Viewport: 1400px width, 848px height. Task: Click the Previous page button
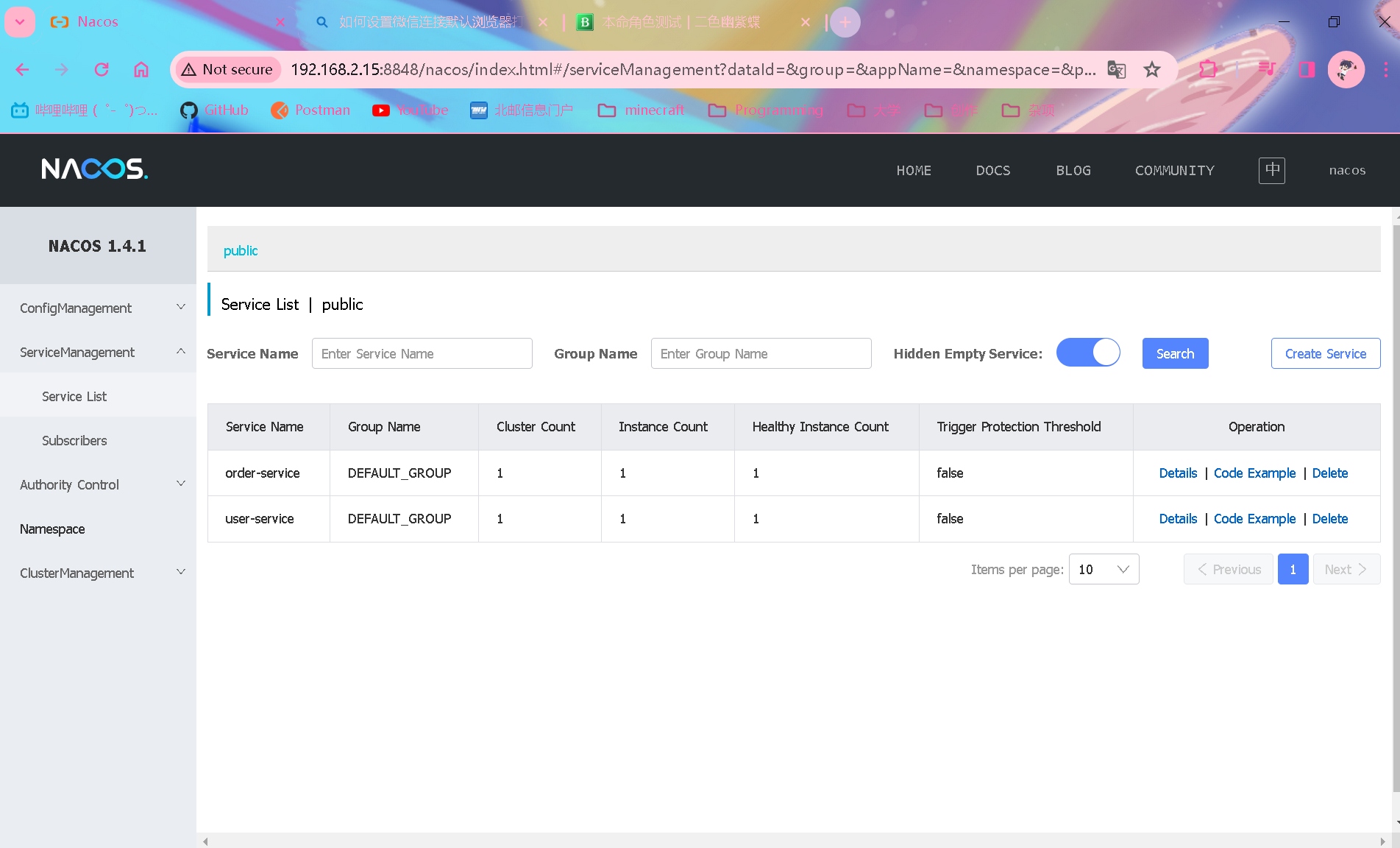tap(1229, 569)
